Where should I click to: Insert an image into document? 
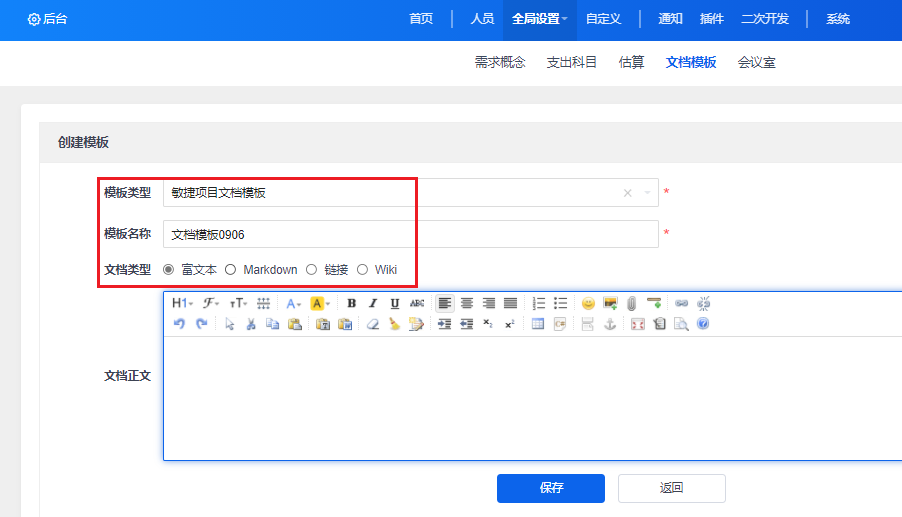(610, 303)
